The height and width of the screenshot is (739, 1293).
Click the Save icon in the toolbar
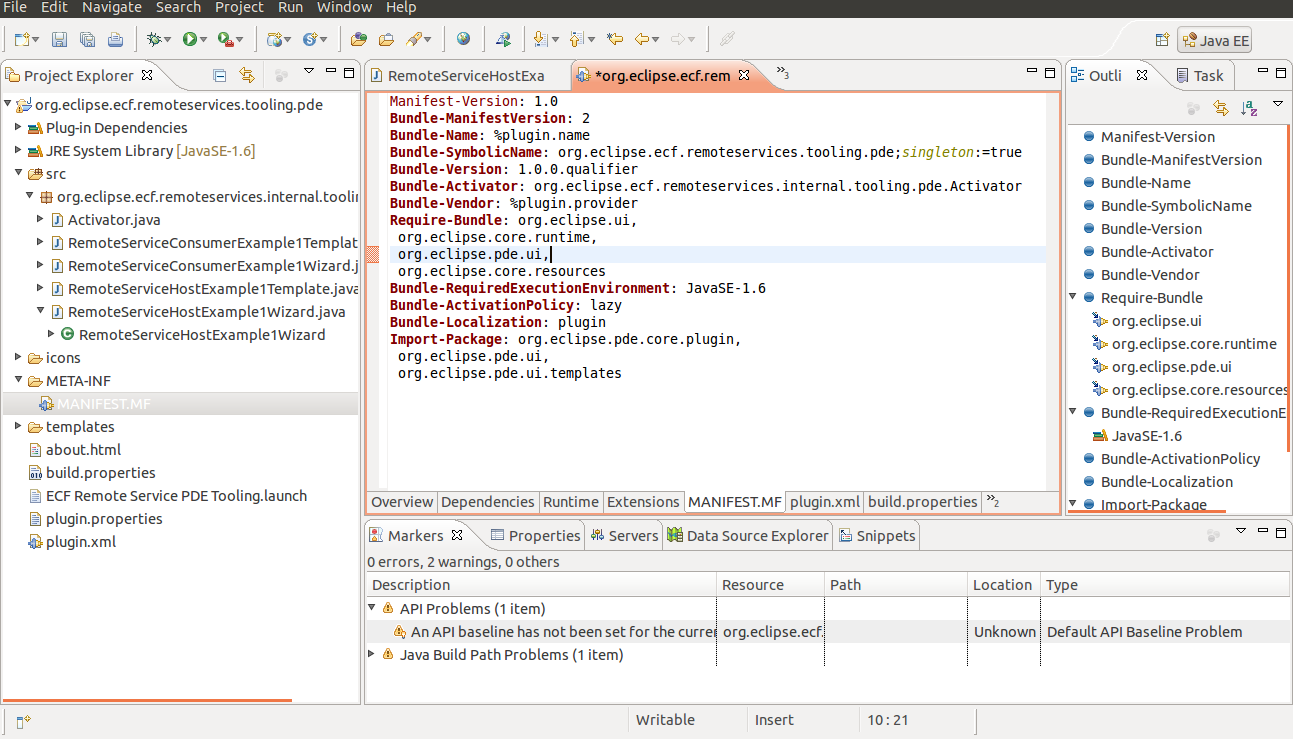click(x=59, y=40)
